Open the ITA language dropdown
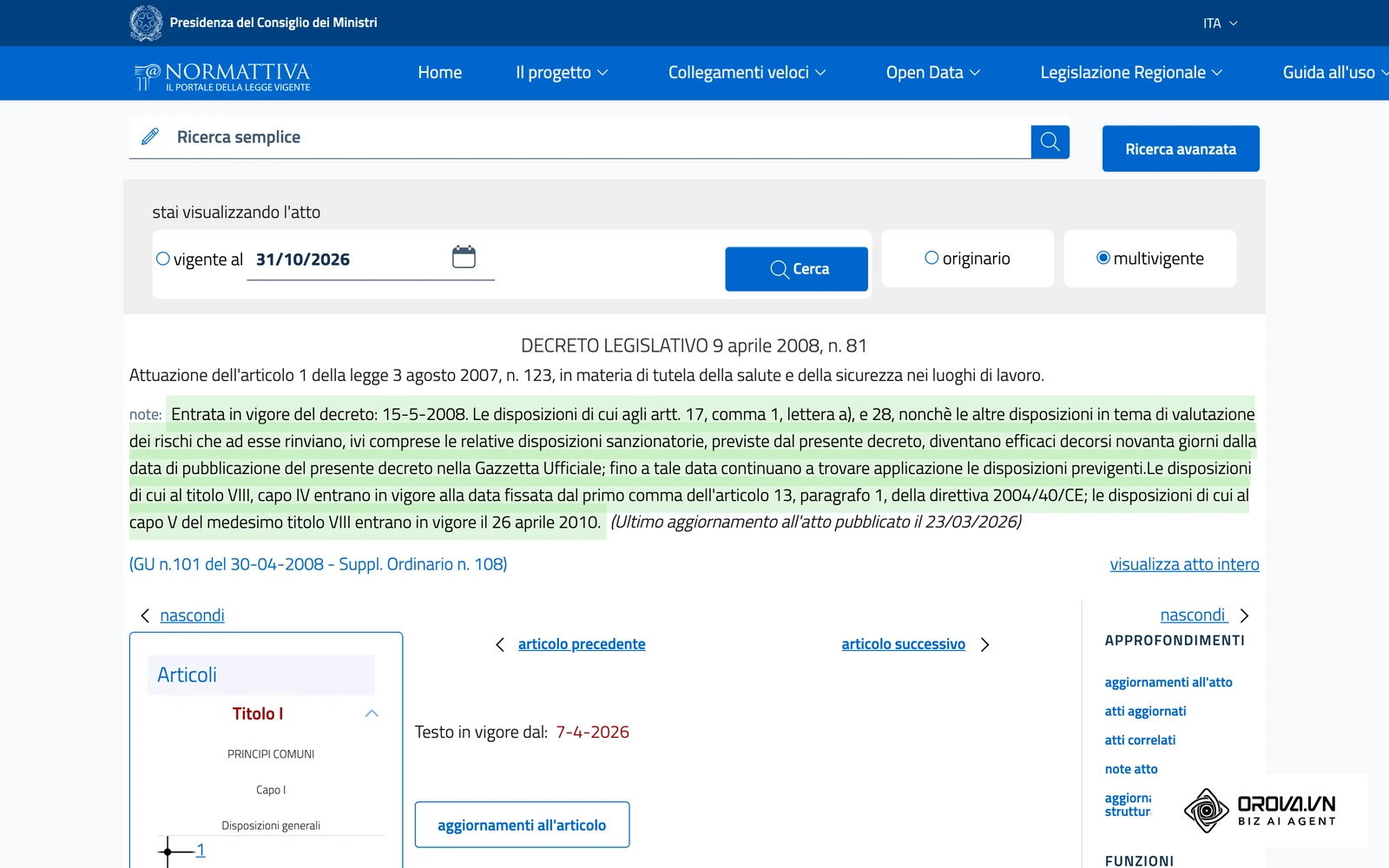 tap(1220, 23)
